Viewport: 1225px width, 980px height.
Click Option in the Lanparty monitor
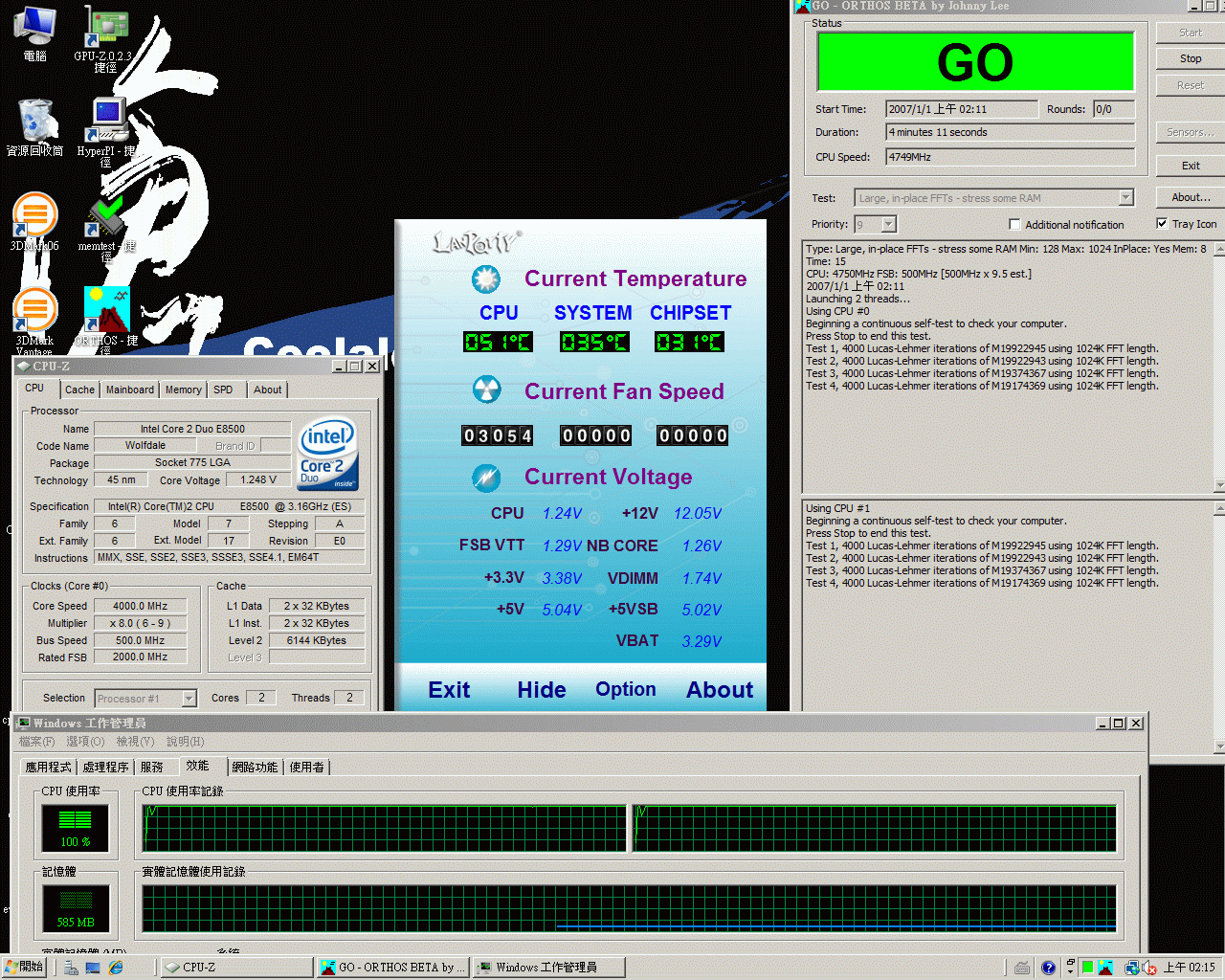coord(626,689)
